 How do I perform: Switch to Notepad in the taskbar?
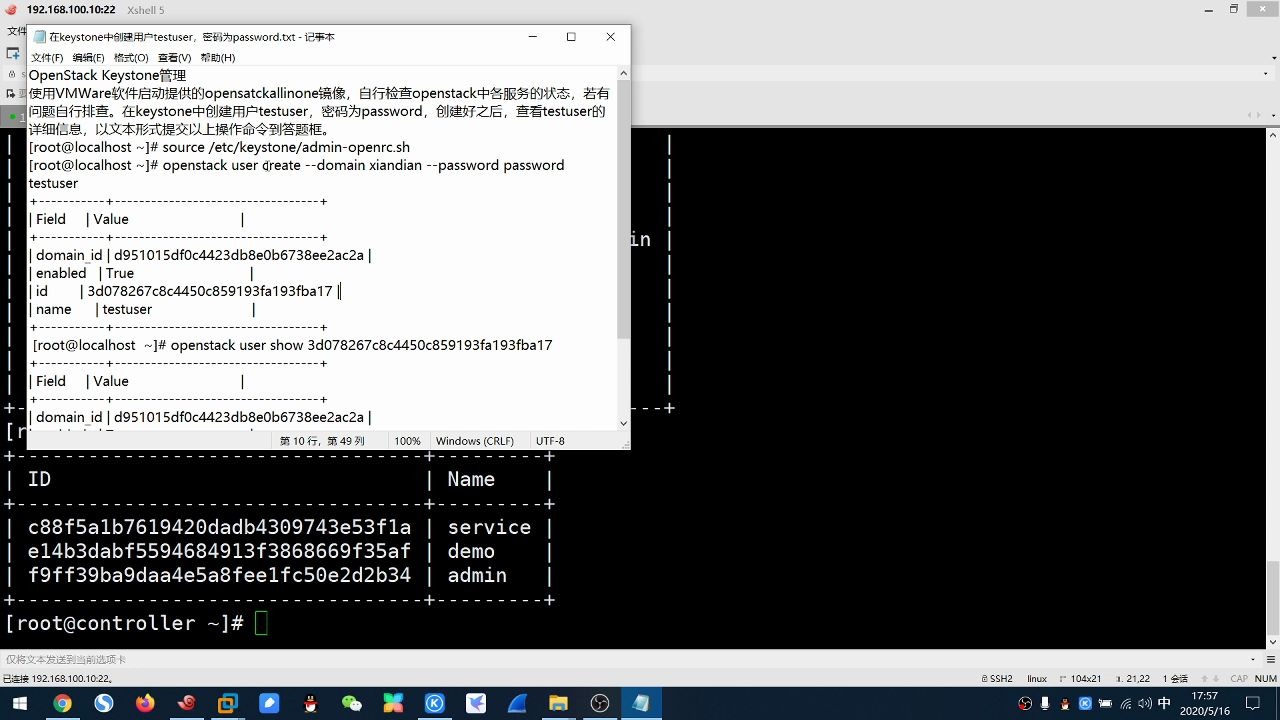(x=641, y=703)
